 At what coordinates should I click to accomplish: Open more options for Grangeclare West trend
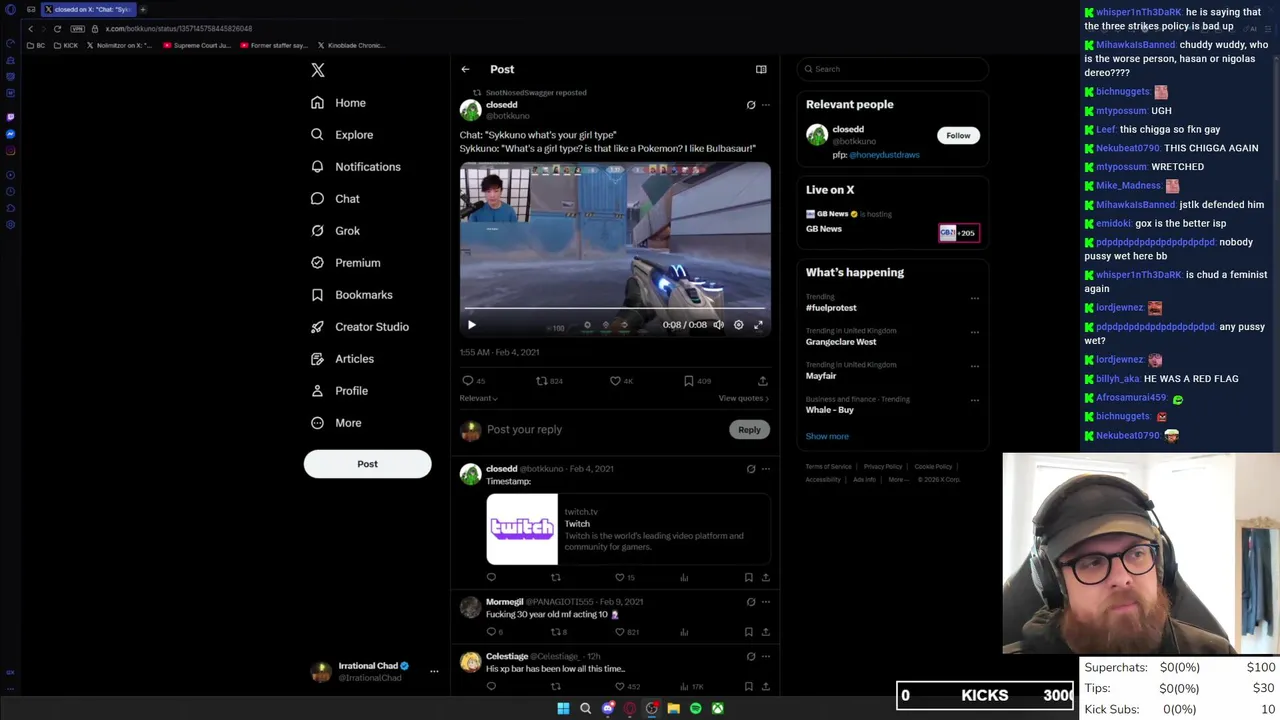[x=974, y=332]
